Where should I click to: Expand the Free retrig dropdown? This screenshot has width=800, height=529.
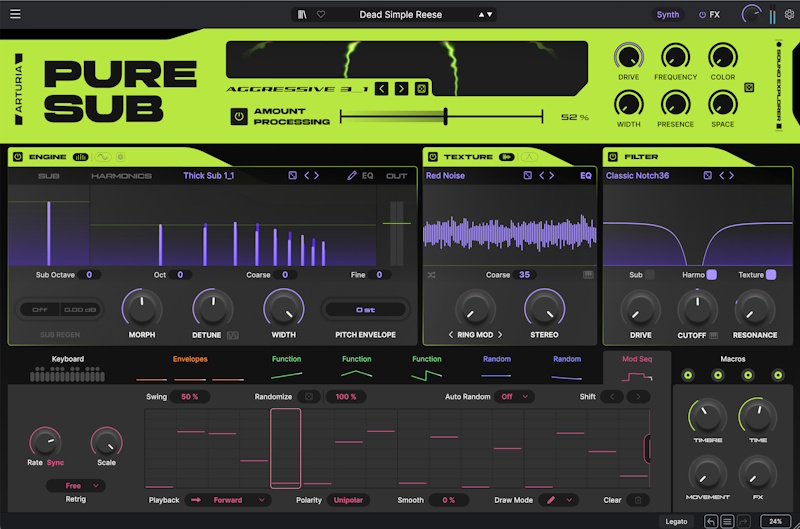(76, 486)
